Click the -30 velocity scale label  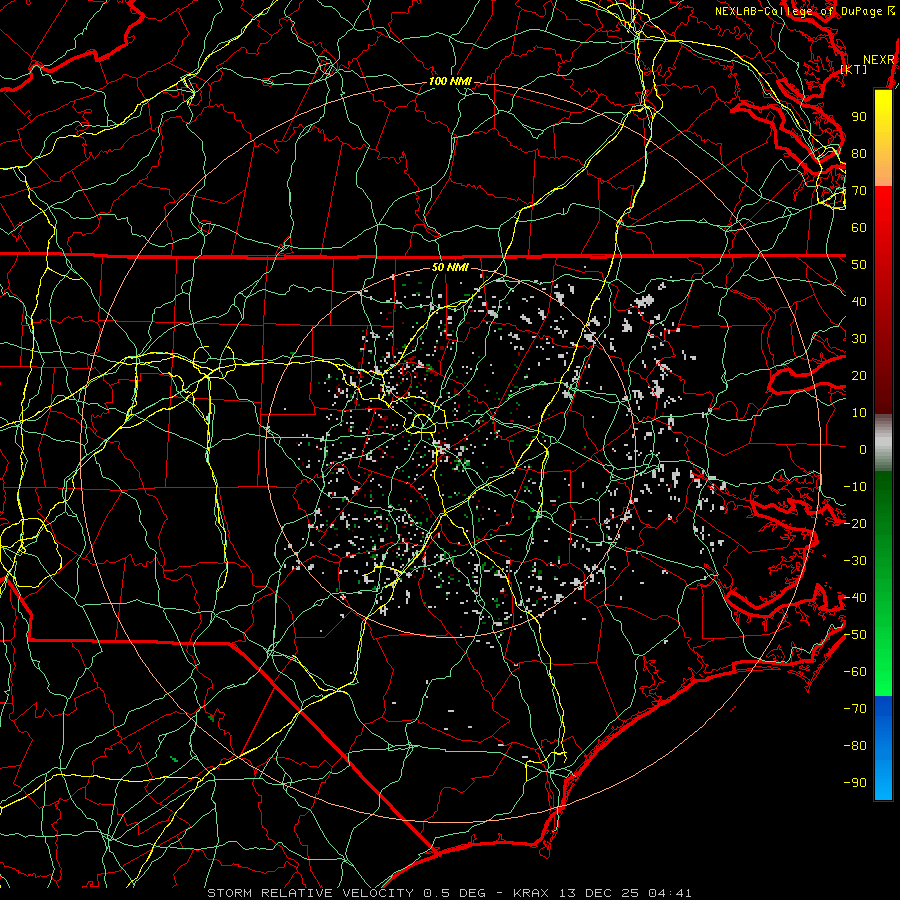point(855,561)
